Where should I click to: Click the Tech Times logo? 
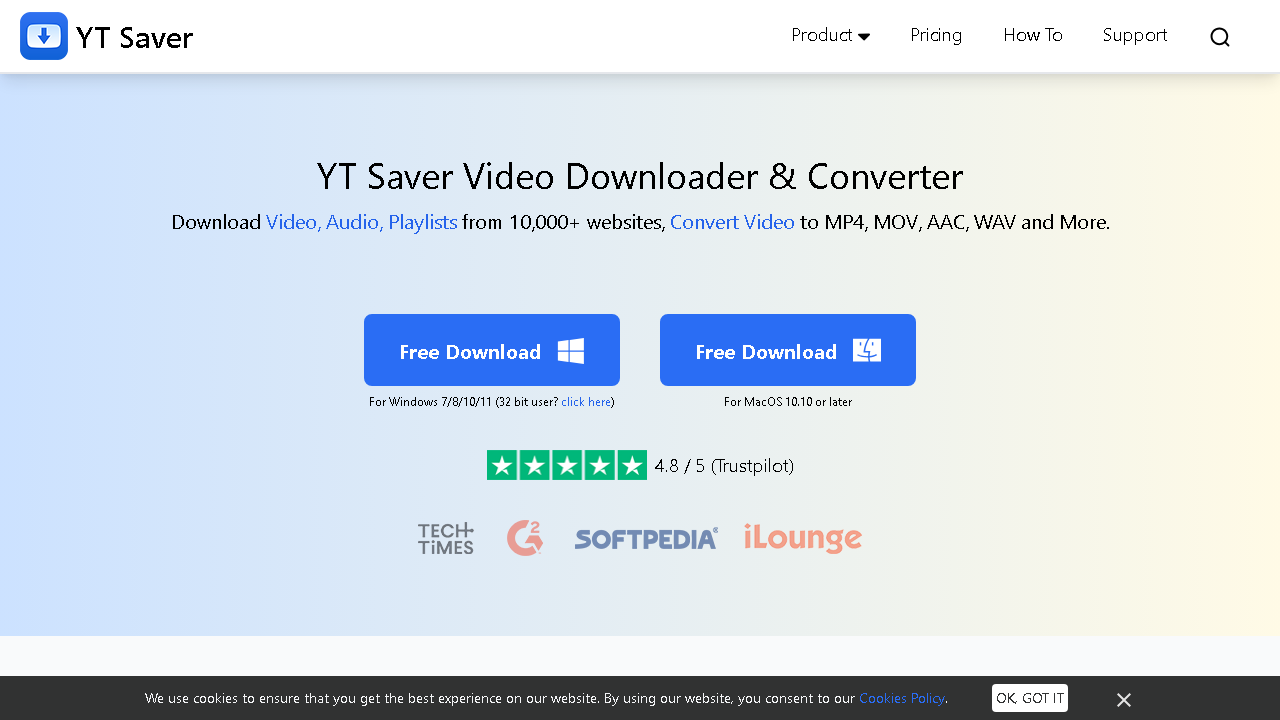446,538
